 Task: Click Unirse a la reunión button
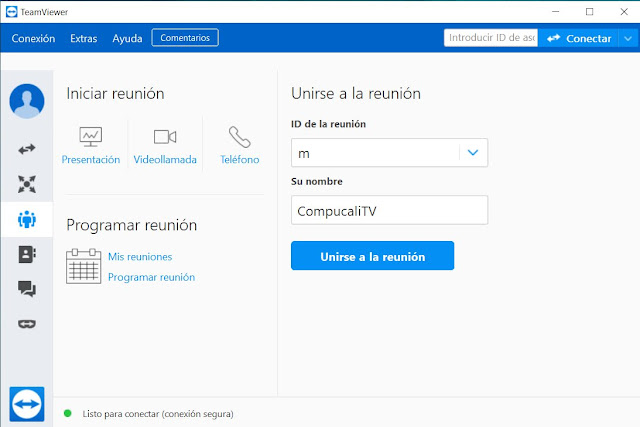tap(372, 256)
